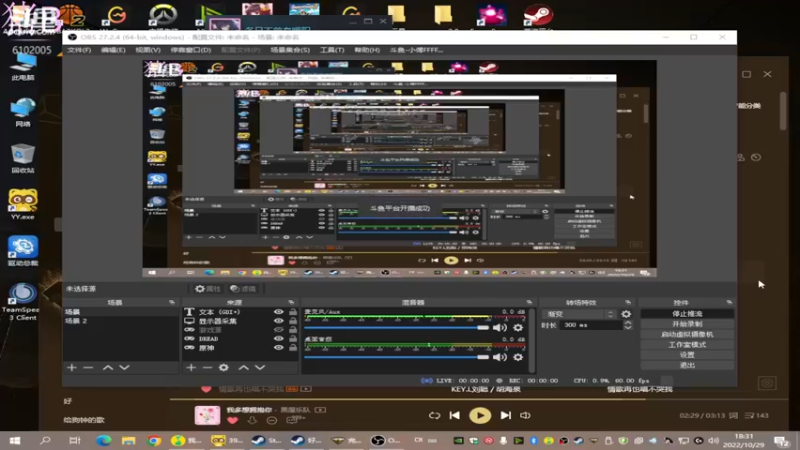Open the 停靠窗口(D) menu
Viewport: 800px width, 450px height.
191,50
